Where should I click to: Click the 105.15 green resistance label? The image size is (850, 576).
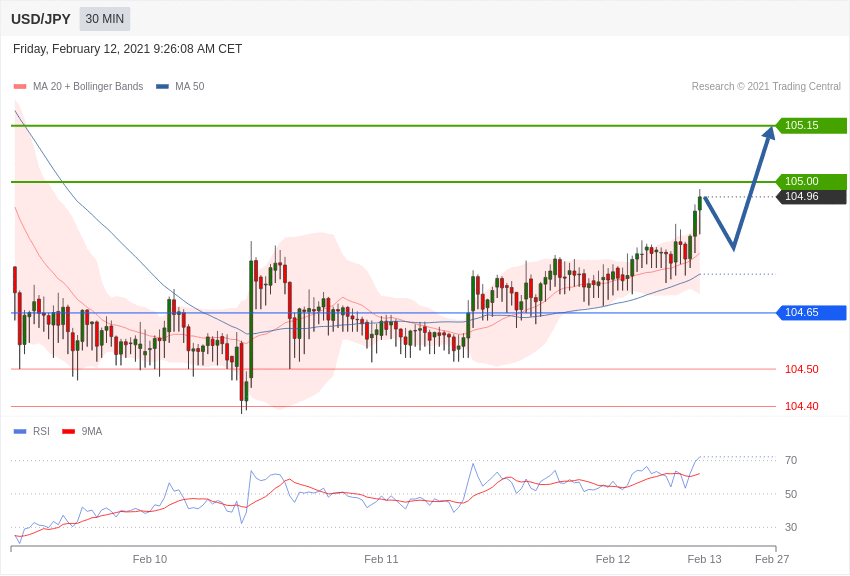[x=812, y=125]
